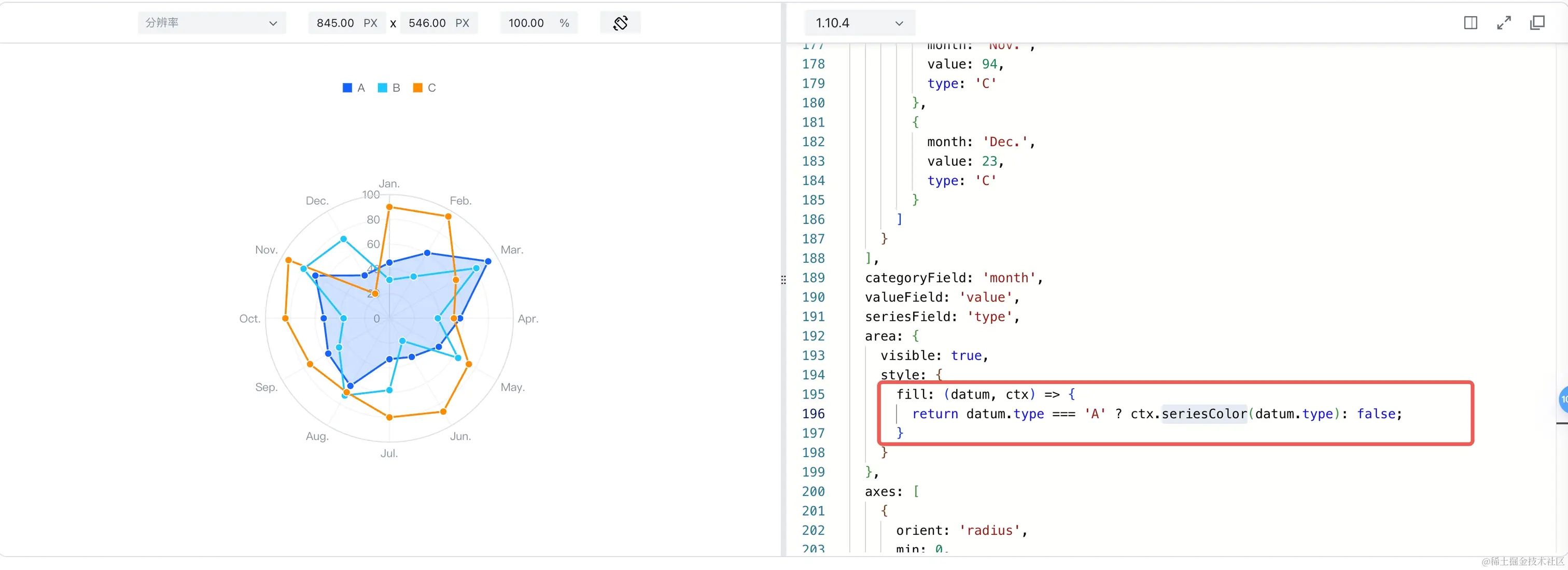Click the 100.00 percent zoom field
Image resolution: width=1568 pixels, height=570 pixels.
coord(526,23)
